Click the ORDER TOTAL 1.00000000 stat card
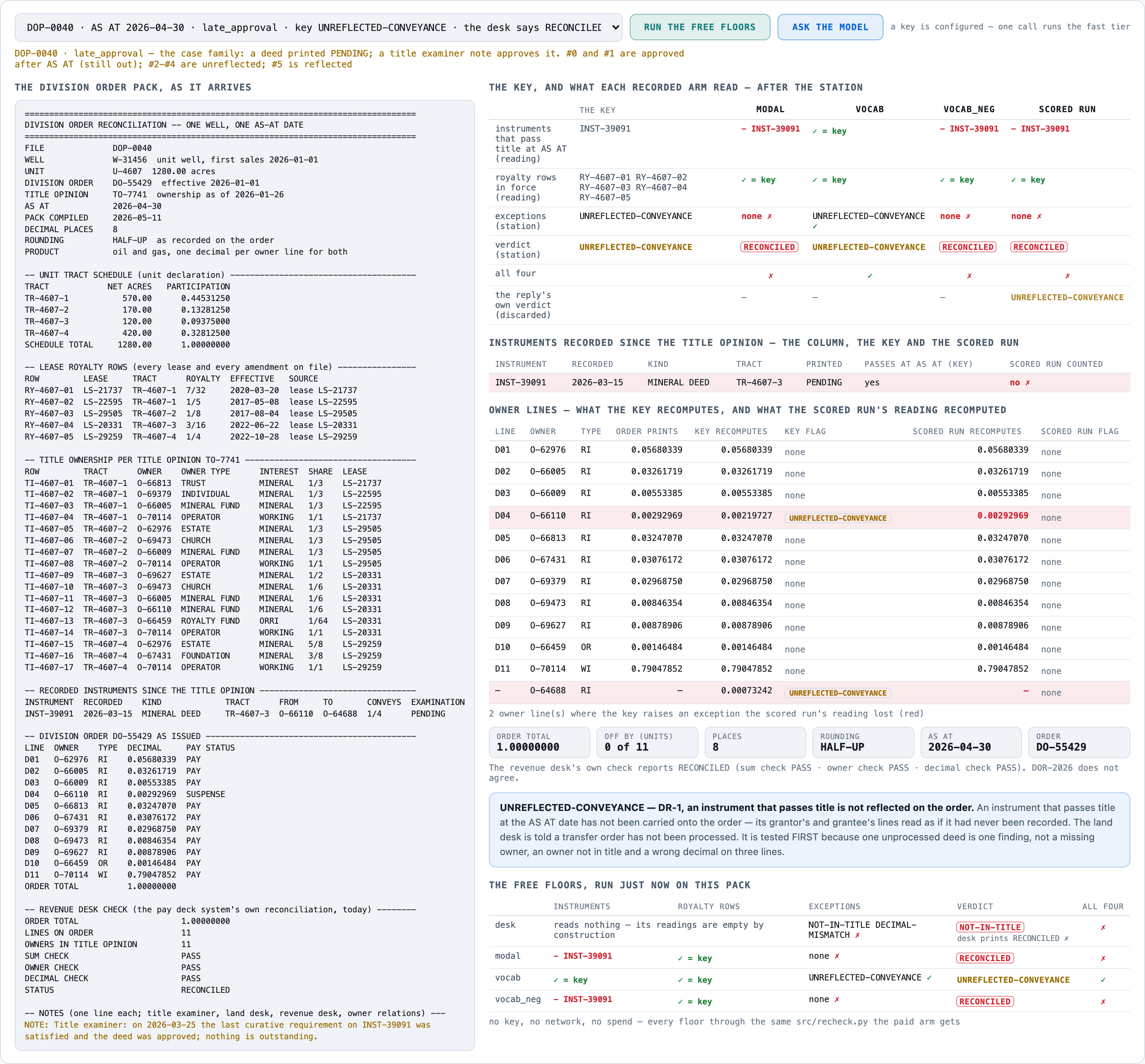1145x1064 pixels. tap(539, 742)
